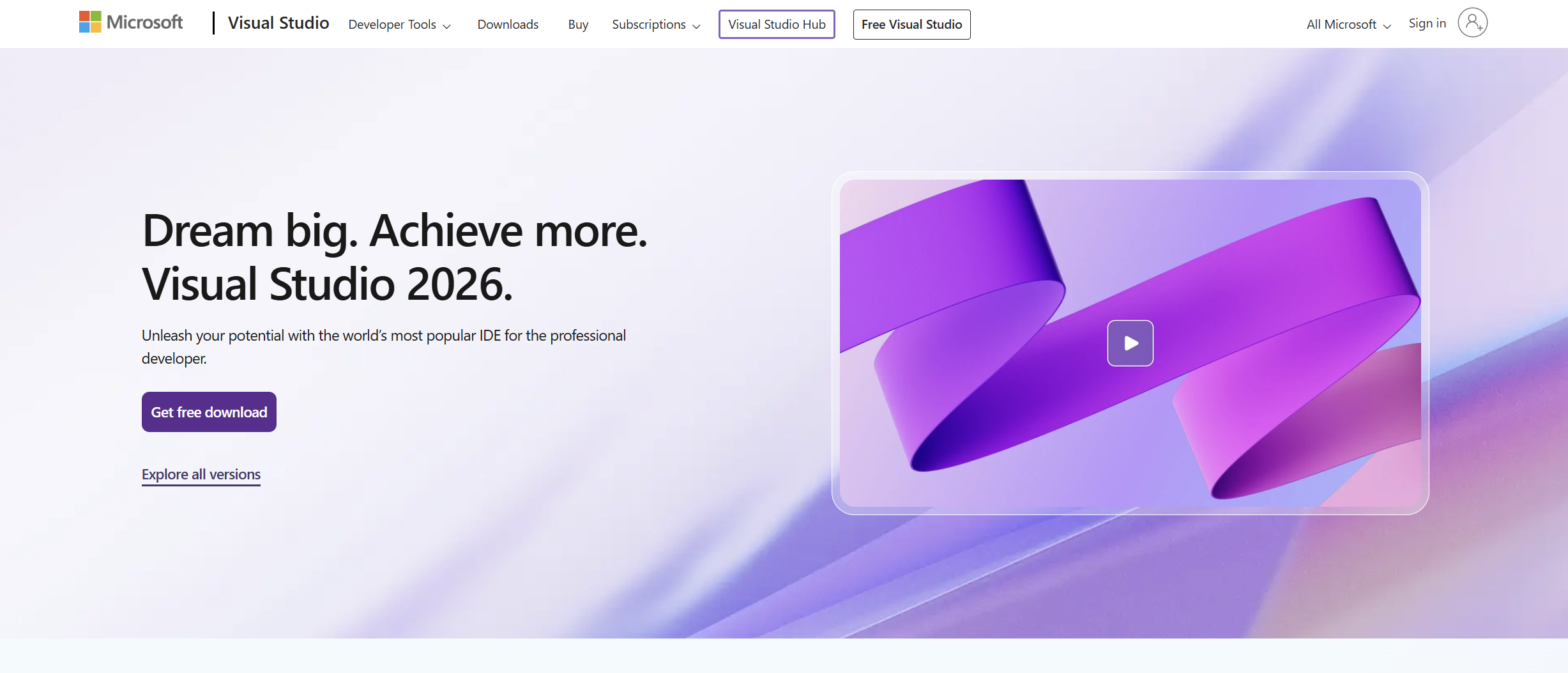Expand the All Microsoft menu
Viewport: 1568px width, 673px height.
point(1348,24)
